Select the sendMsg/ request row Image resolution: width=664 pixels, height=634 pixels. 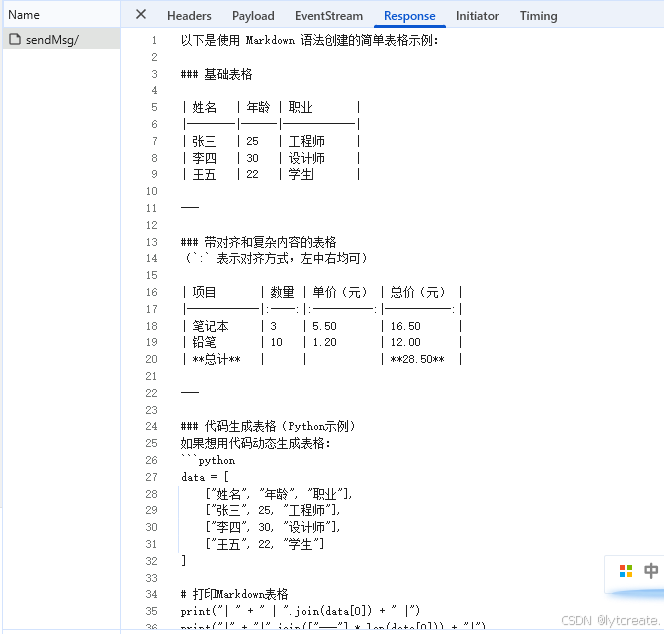pos(62,39)
